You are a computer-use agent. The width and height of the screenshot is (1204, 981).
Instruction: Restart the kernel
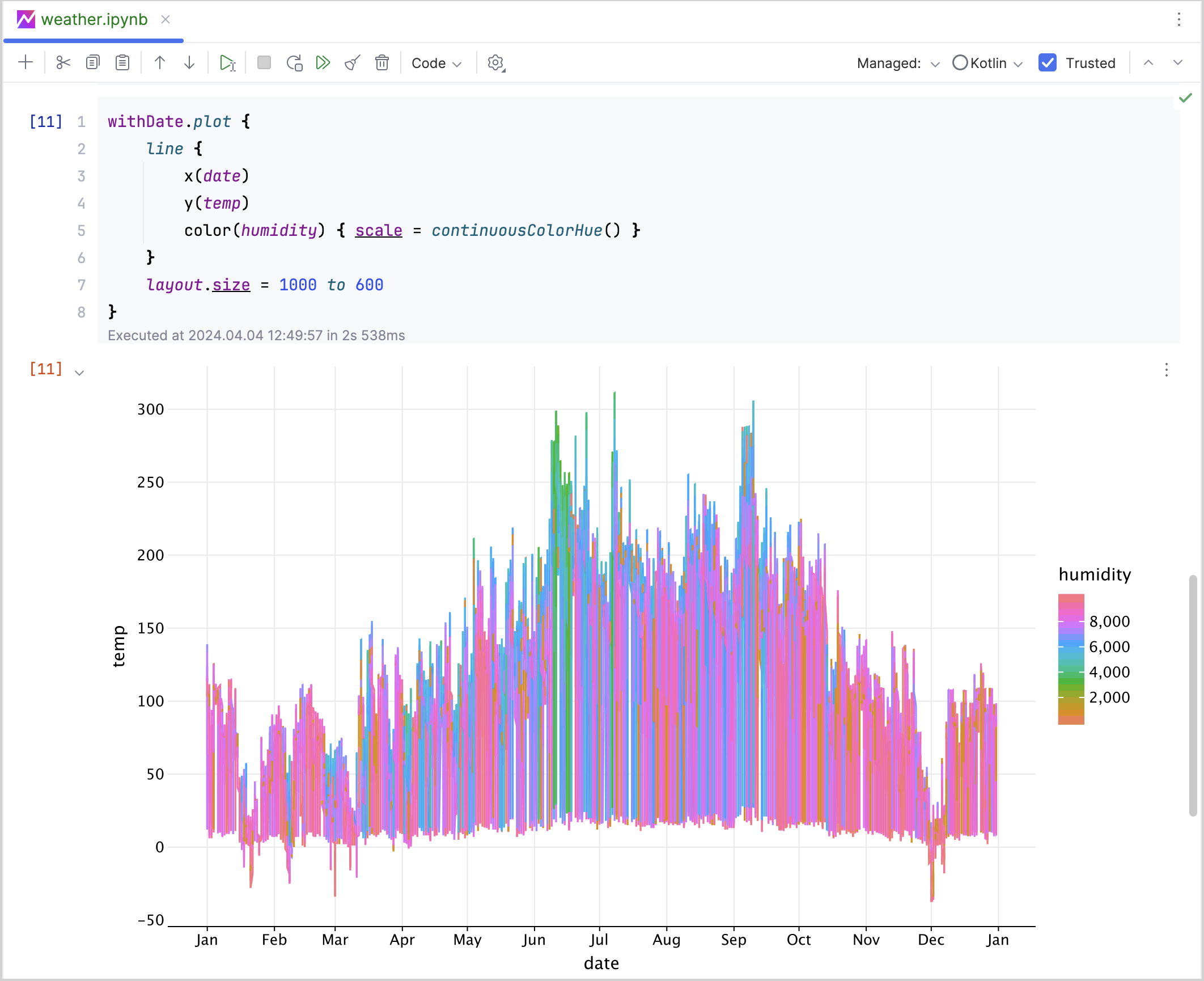tap(294, 63)
